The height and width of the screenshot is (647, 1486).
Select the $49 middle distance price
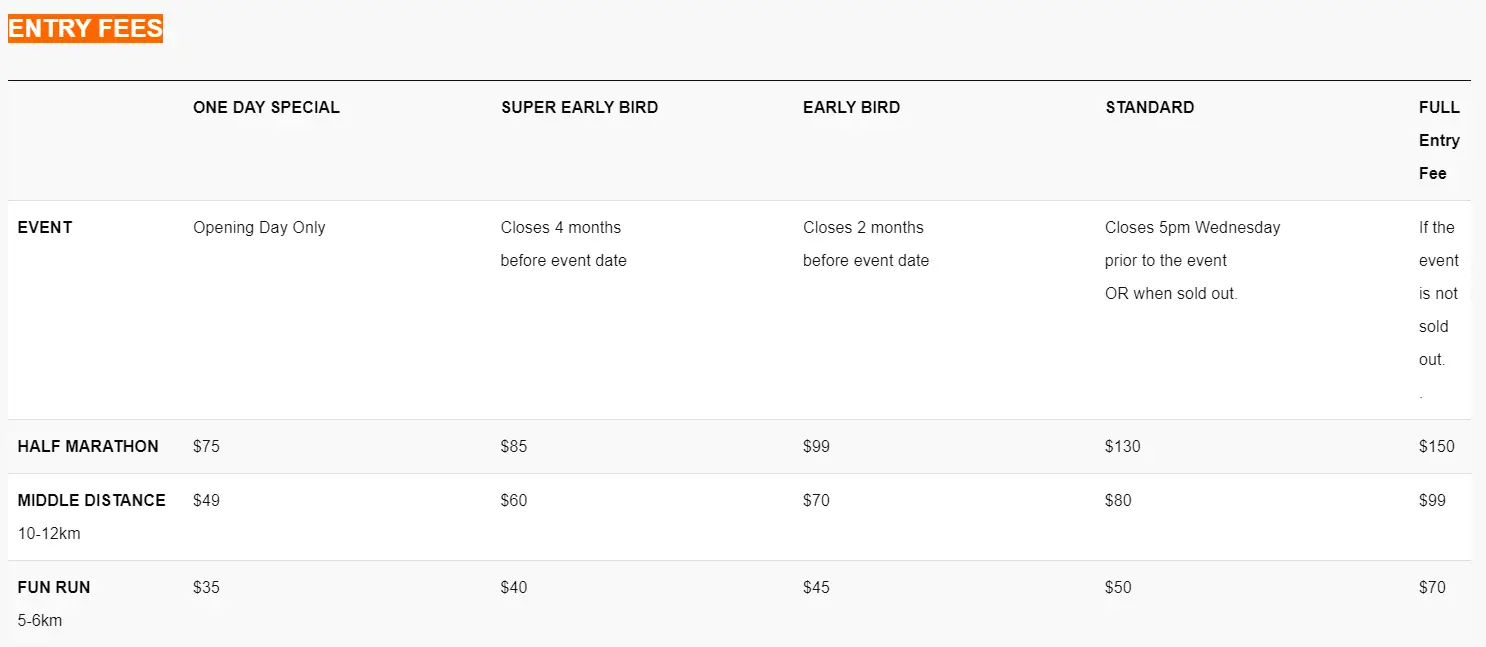(x=206, y=500)
